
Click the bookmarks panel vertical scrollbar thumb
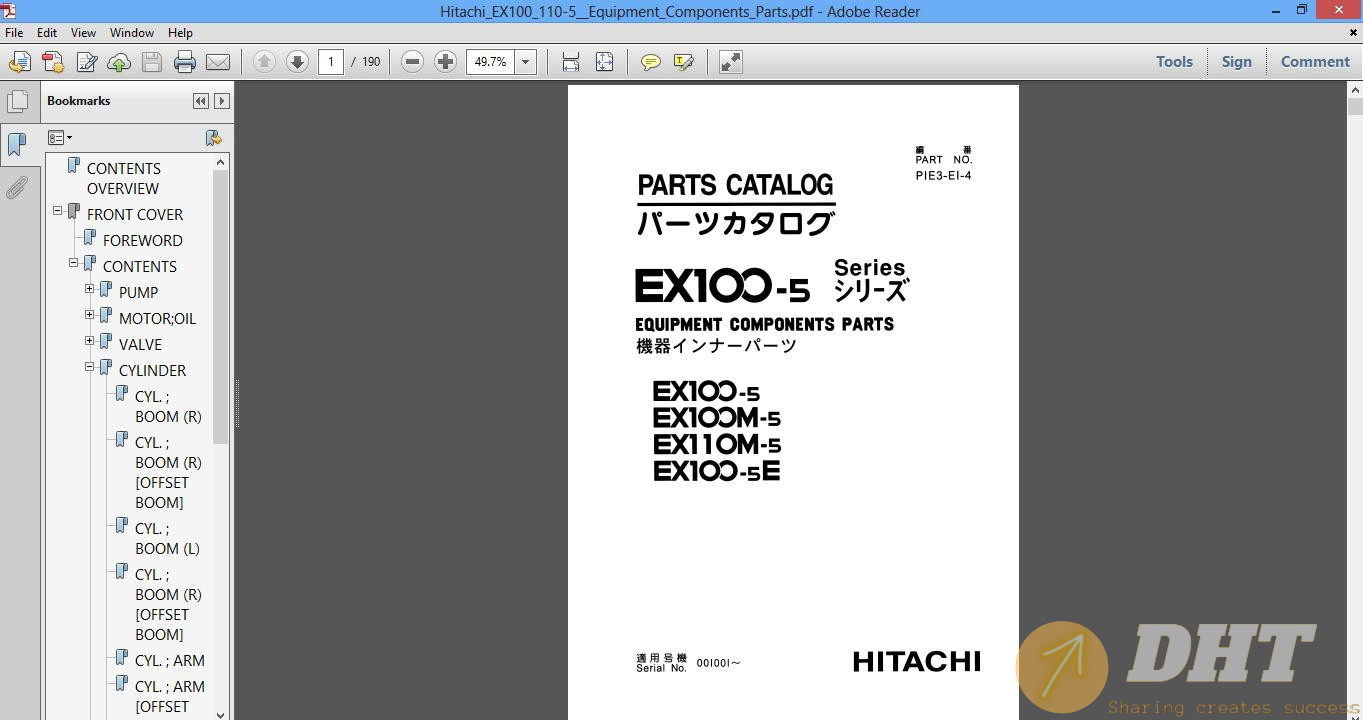(221, 307)
